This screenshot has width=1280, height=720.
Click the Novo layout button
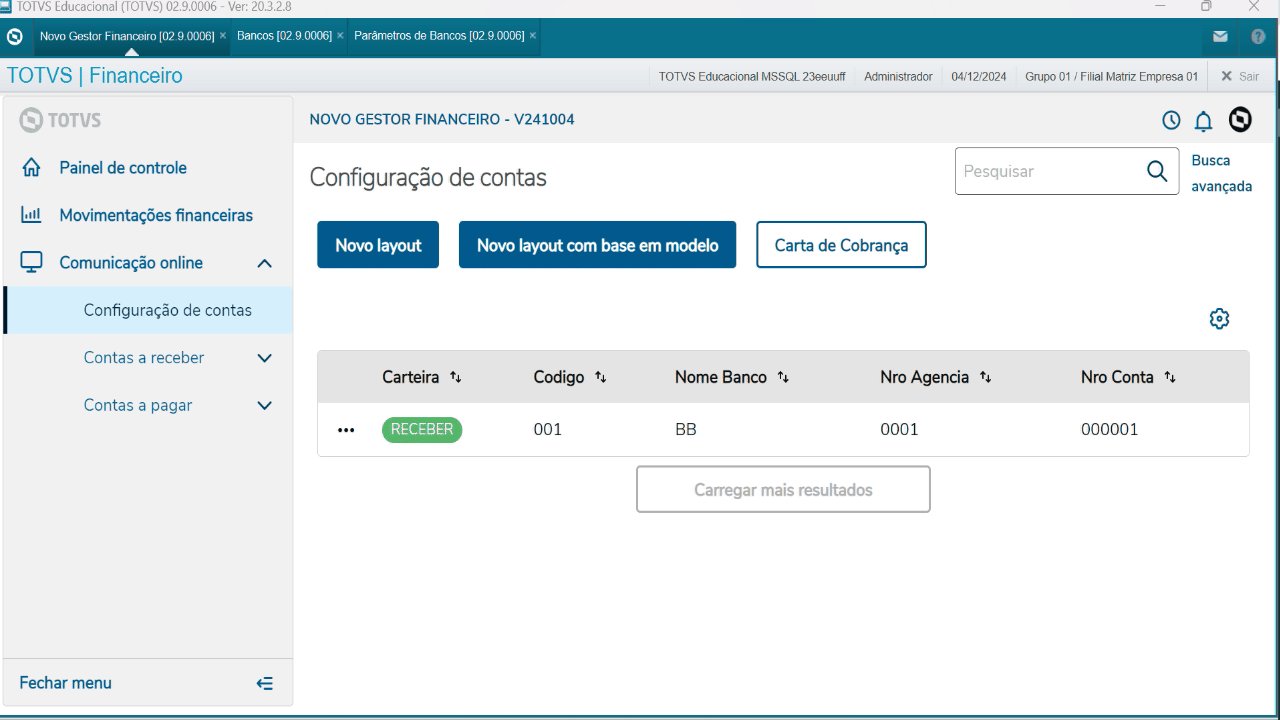tap(378, 245)
